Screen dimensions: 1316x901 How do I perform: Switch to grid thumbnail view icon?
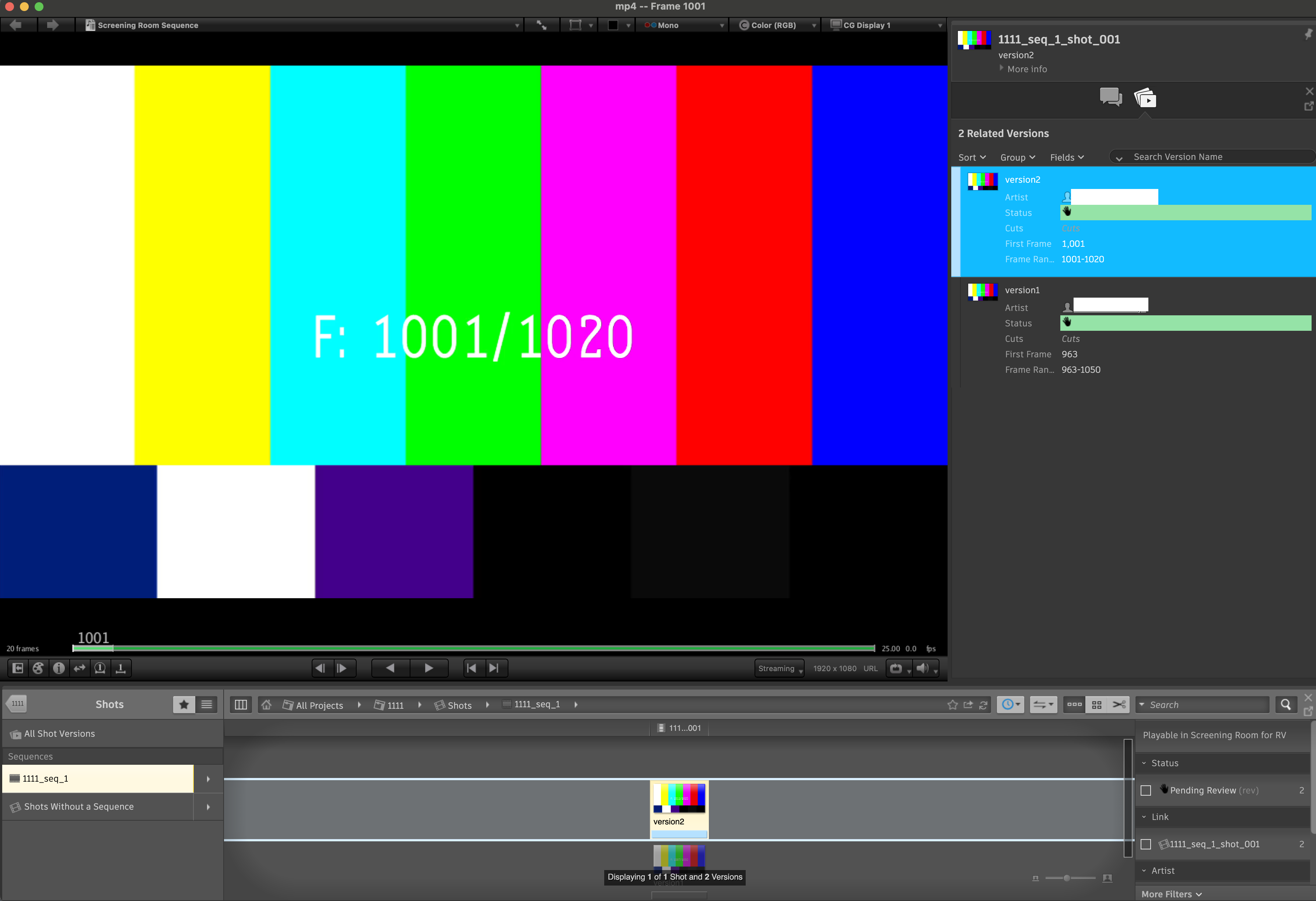click(x=1097, y=705)
